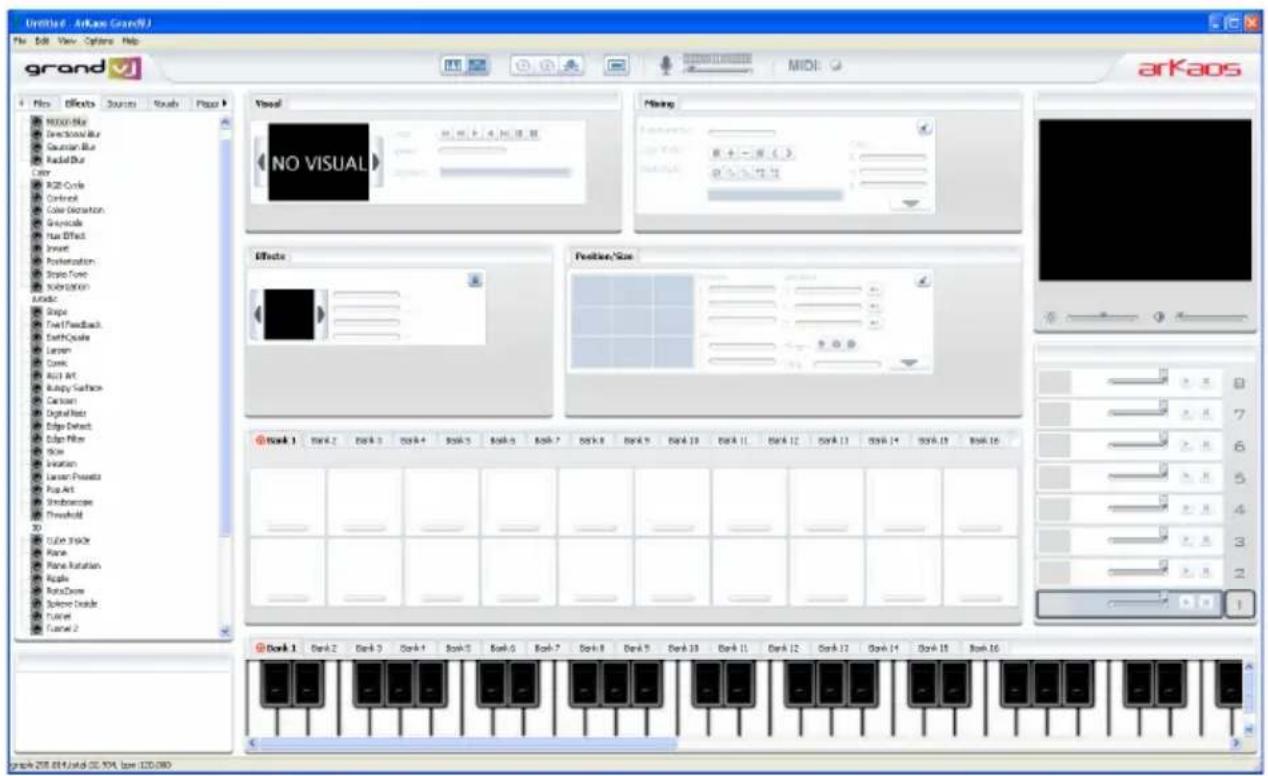1268x776 pixels.
Task: Click the Ripple effect icon
Action: click(x=38, y=579)
